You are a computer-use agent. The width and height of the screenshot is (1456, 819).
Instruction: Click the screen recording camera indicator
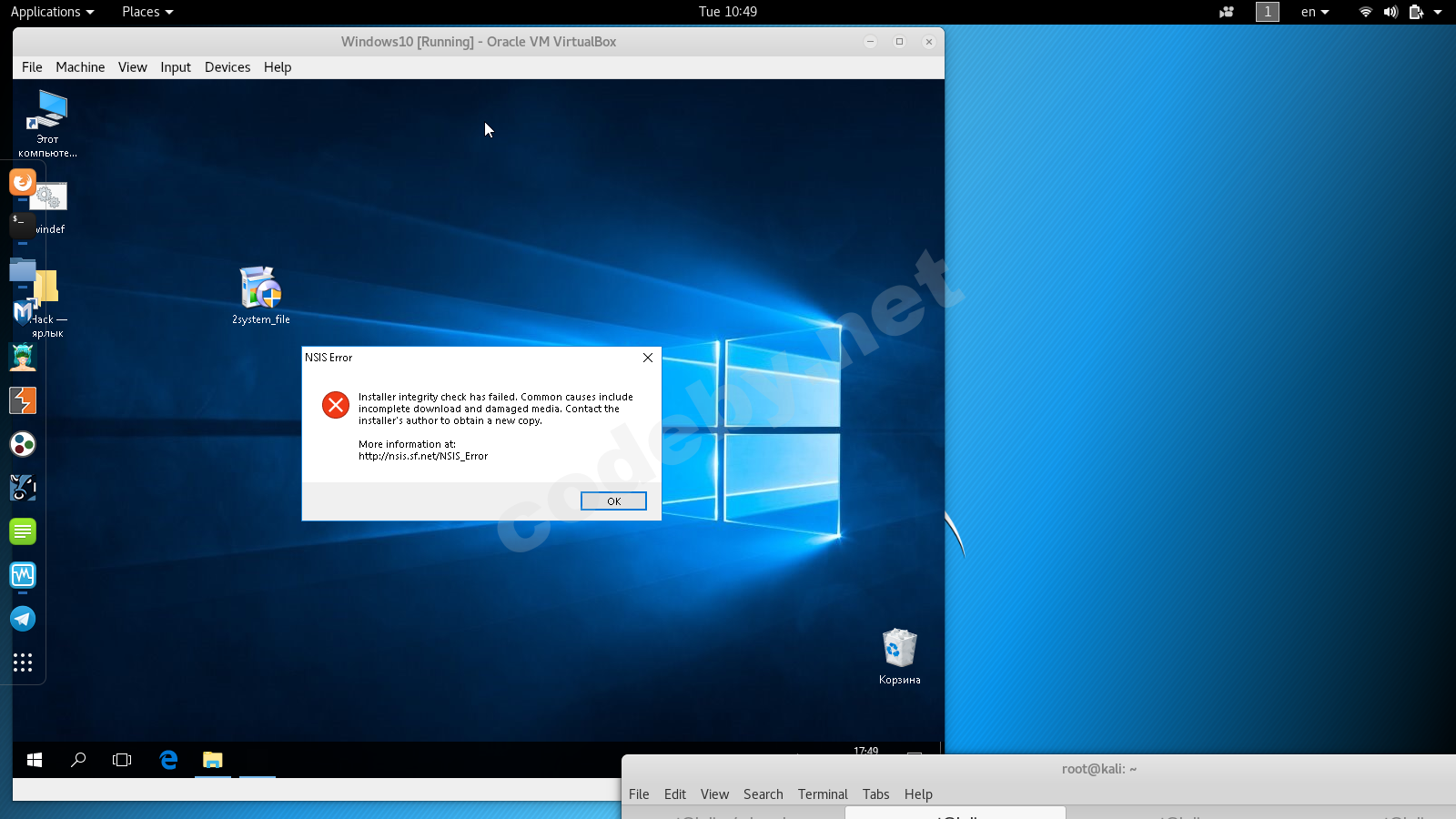[x=1227, y=12]
